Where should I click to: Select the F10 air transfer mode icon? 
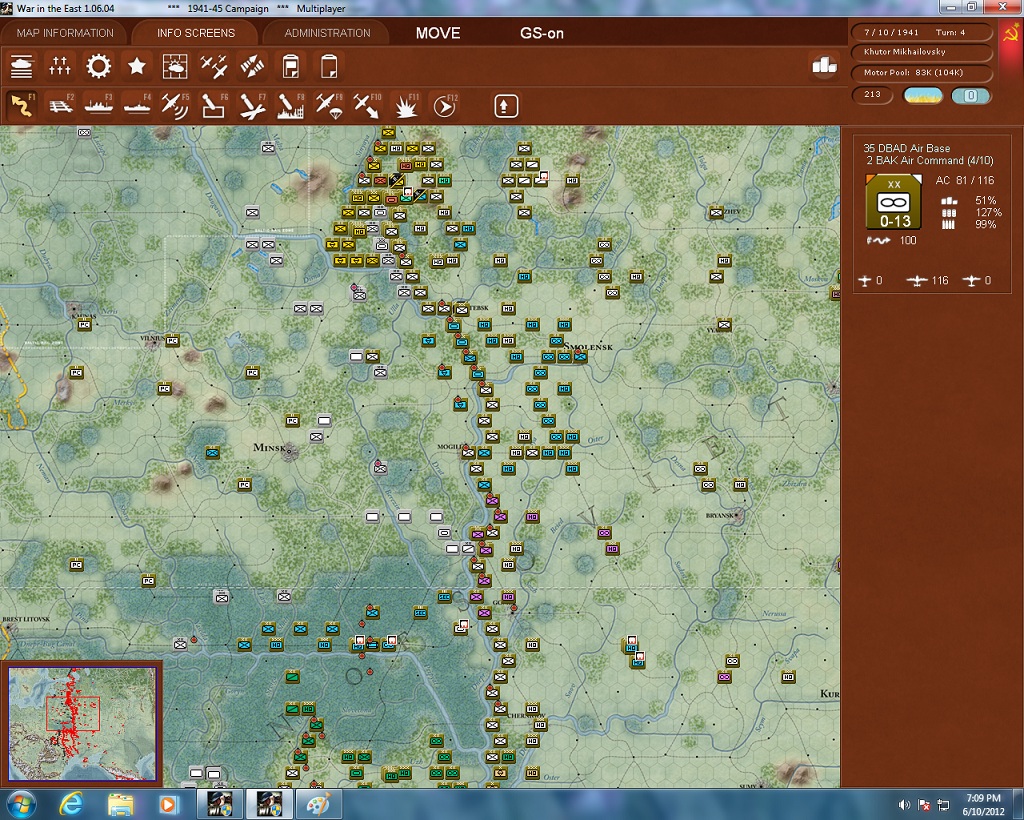367,106
